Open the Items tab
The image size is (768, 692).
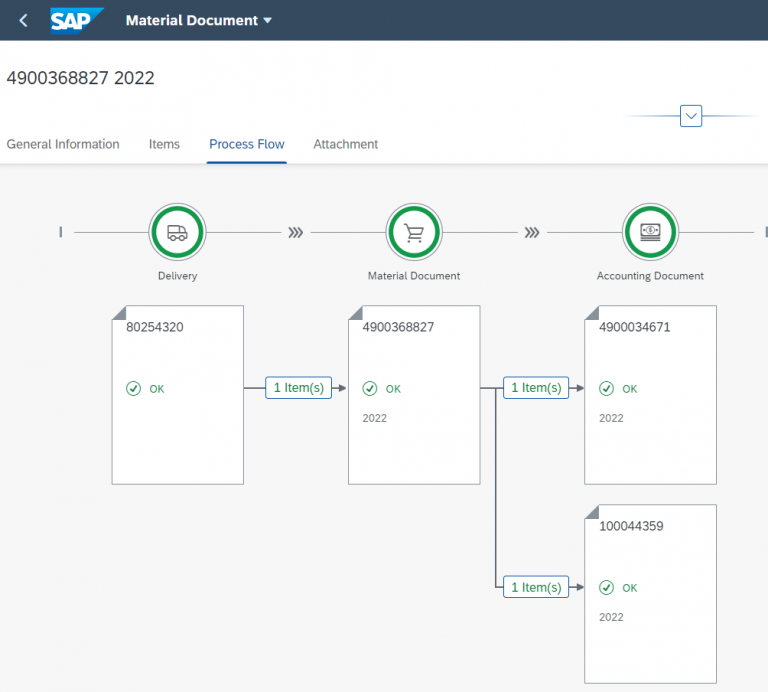click(164, 144)
